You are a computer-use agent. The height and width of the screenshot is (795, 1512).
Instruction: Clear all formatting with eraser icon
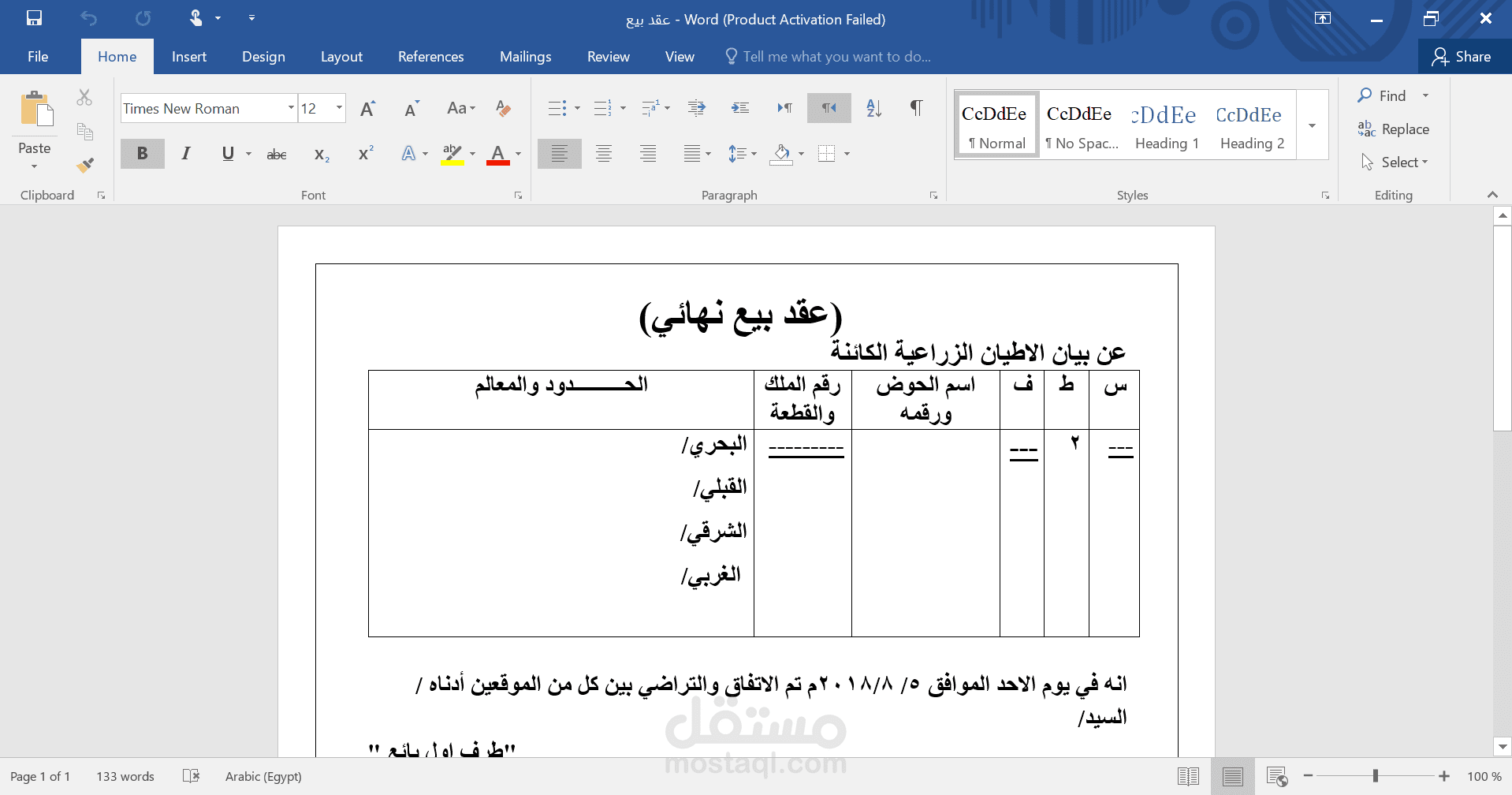click(503, 108)
